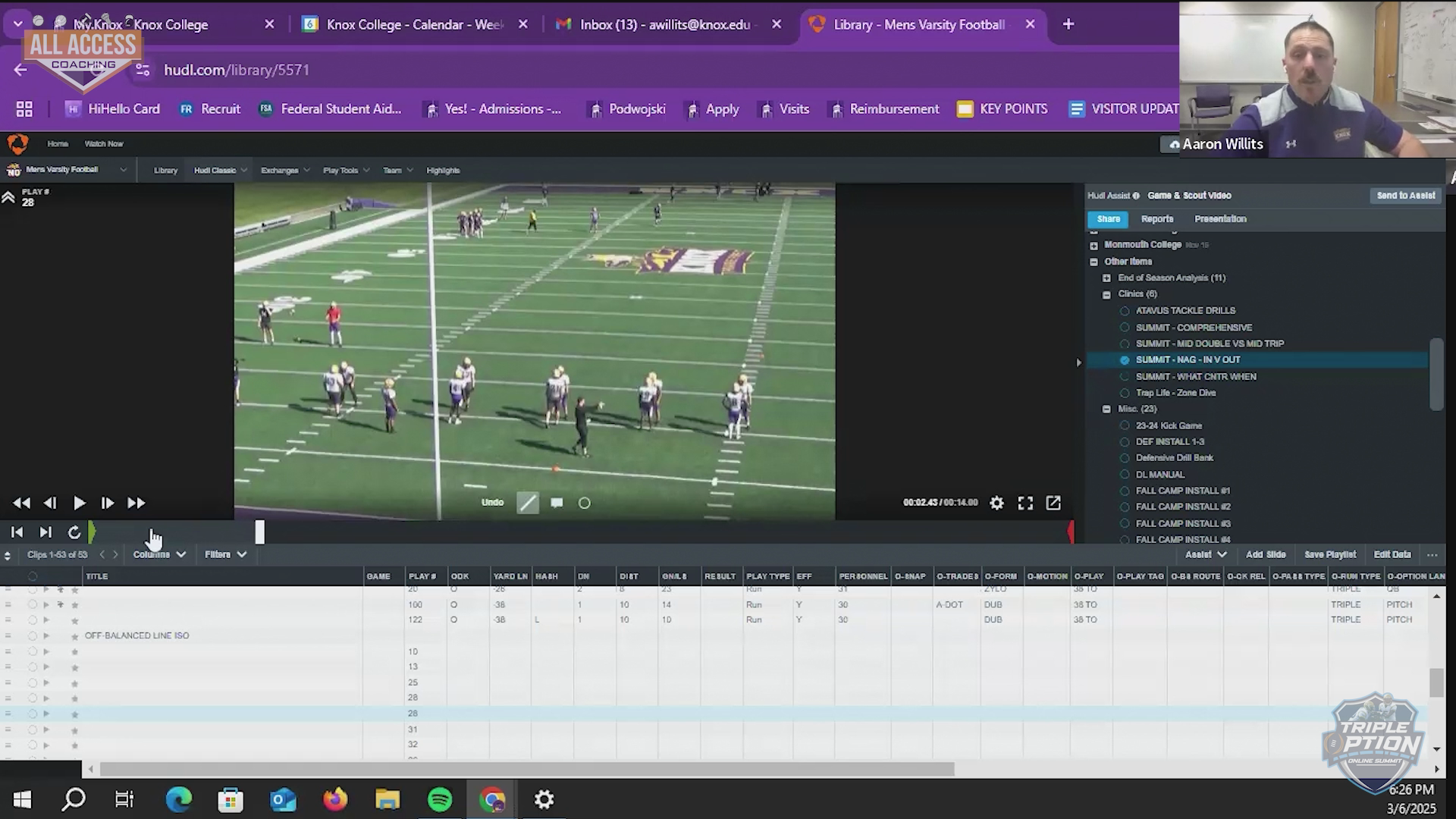Collapse Other Items tree node
1456x819 pixels.
[1094, 262]
